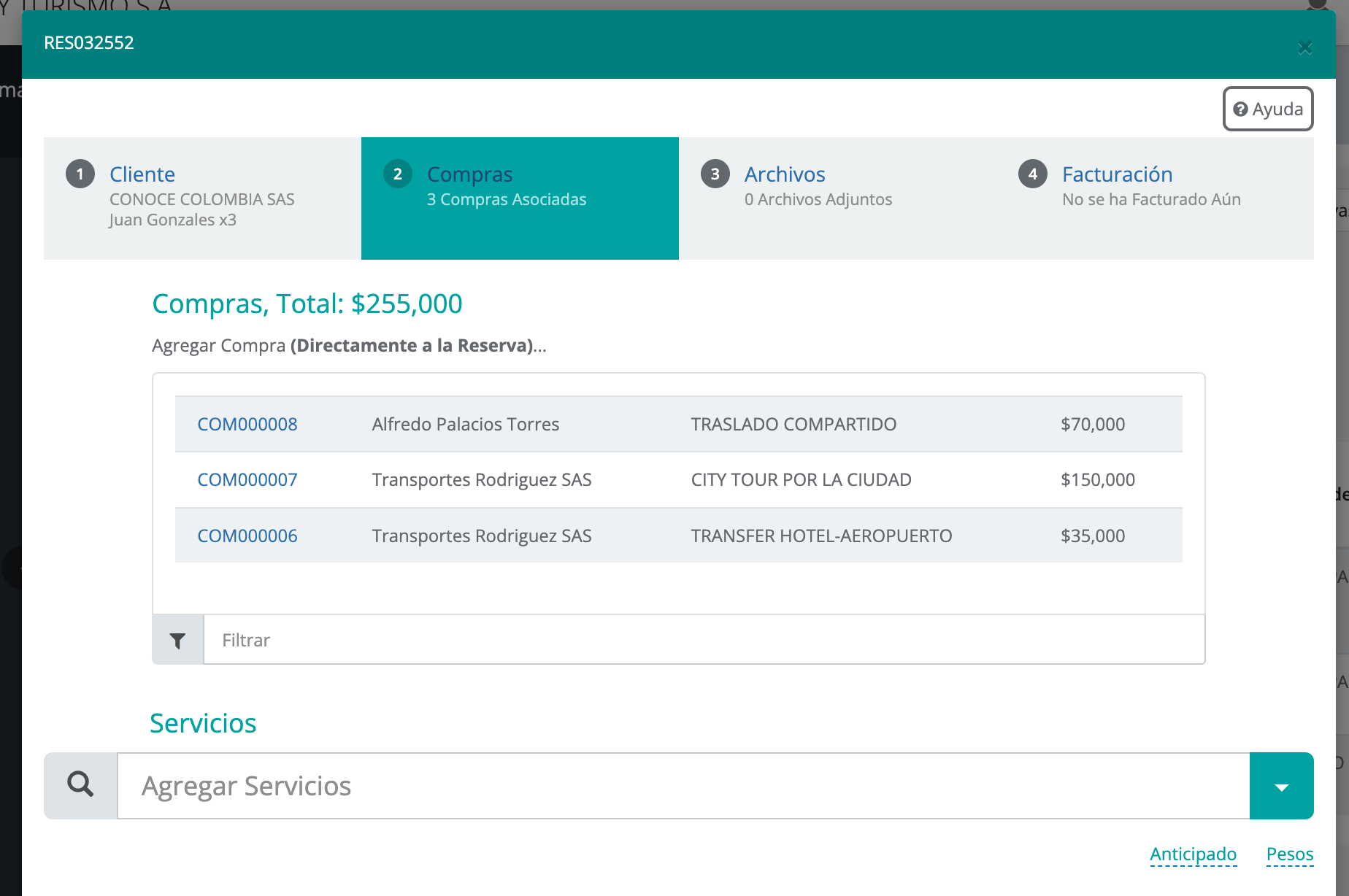This screenshot has width=1349, height=896.
Task: Close the RES032552 dialog
Action: [1304, 48]
